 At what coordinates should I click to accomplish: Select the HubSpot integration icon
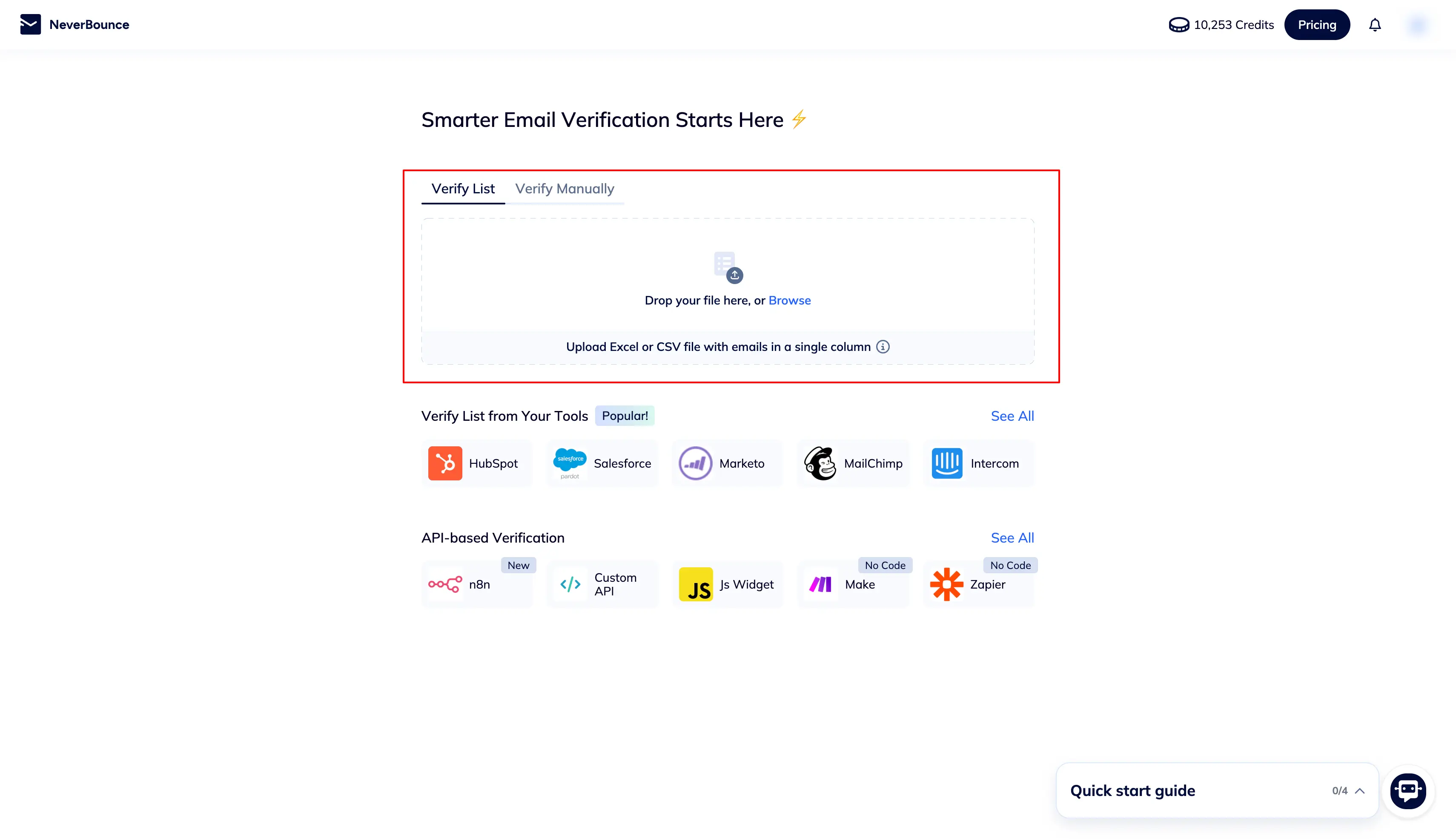click(x=444, y=463)
